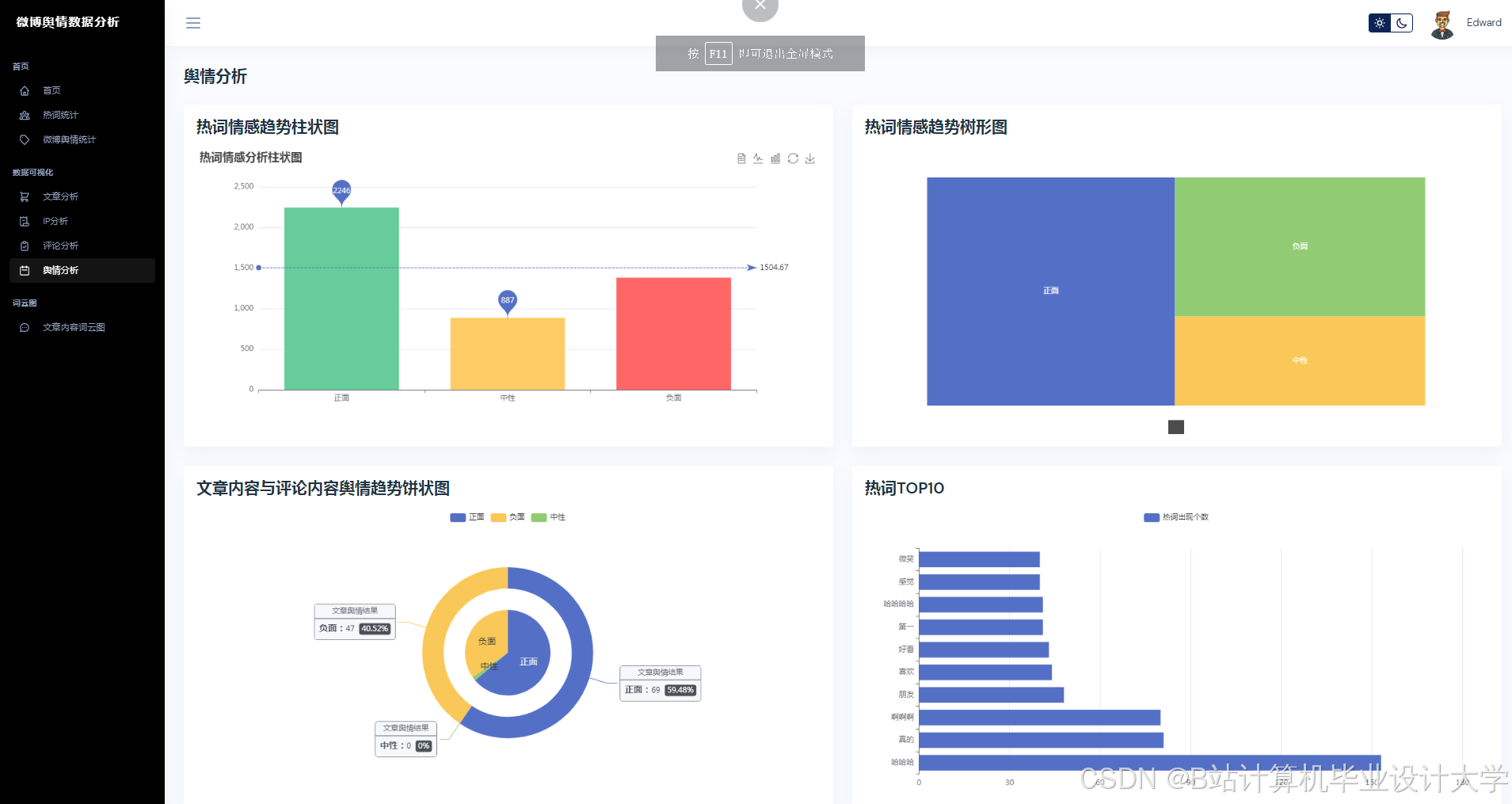Click the 舆情分析 active menu entry
The height and width of the screenshot is (804, 1512).
pos(59,270)
